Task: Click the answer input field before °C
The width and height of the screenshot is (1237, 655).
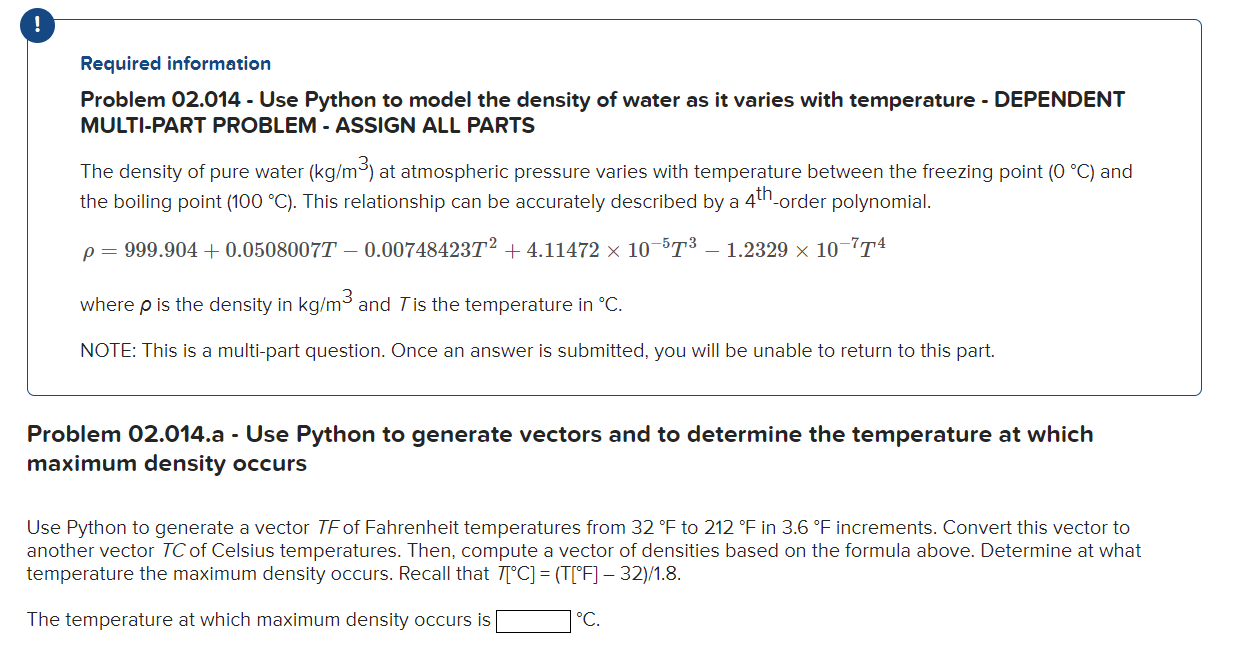Action: pyautogui.click(x=532, y=621)
